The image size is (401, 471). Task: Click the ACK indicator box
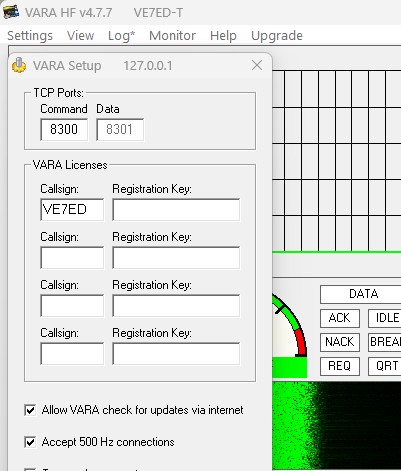pos(340,318)
